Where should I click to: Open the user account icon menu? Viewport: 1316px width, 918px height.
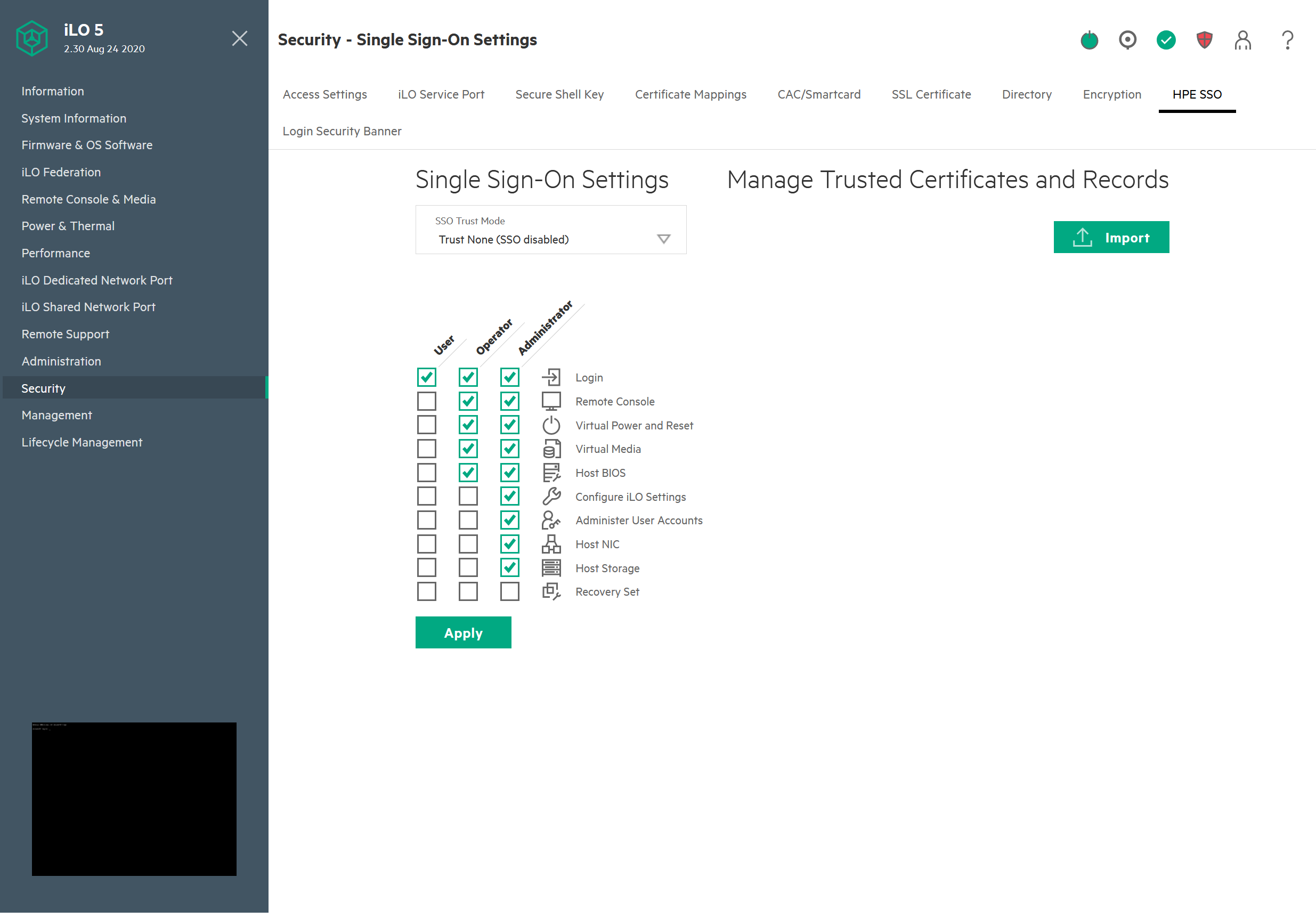tap(1242, 40)
